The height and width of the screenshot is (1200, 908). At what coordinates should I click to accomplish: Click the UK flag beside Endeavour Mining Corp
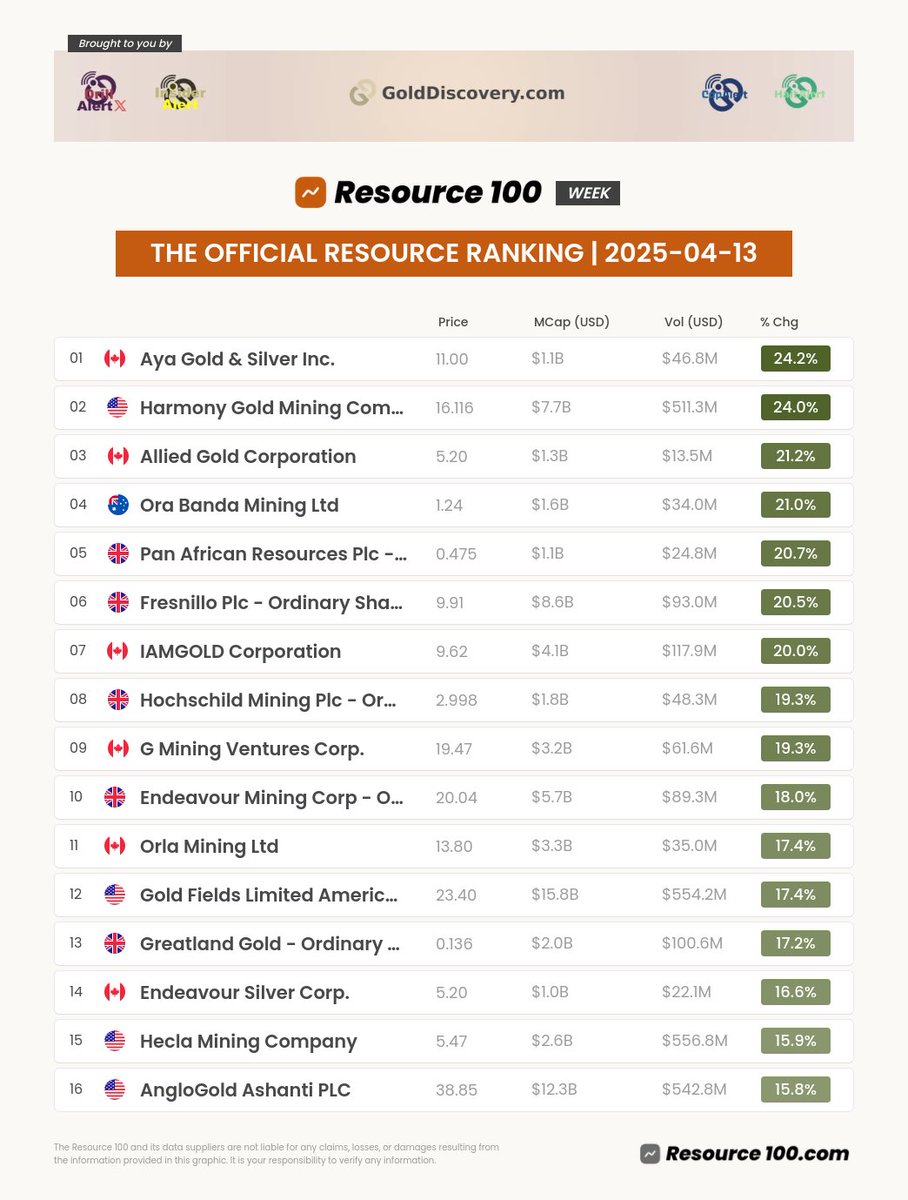click(115, 797)
